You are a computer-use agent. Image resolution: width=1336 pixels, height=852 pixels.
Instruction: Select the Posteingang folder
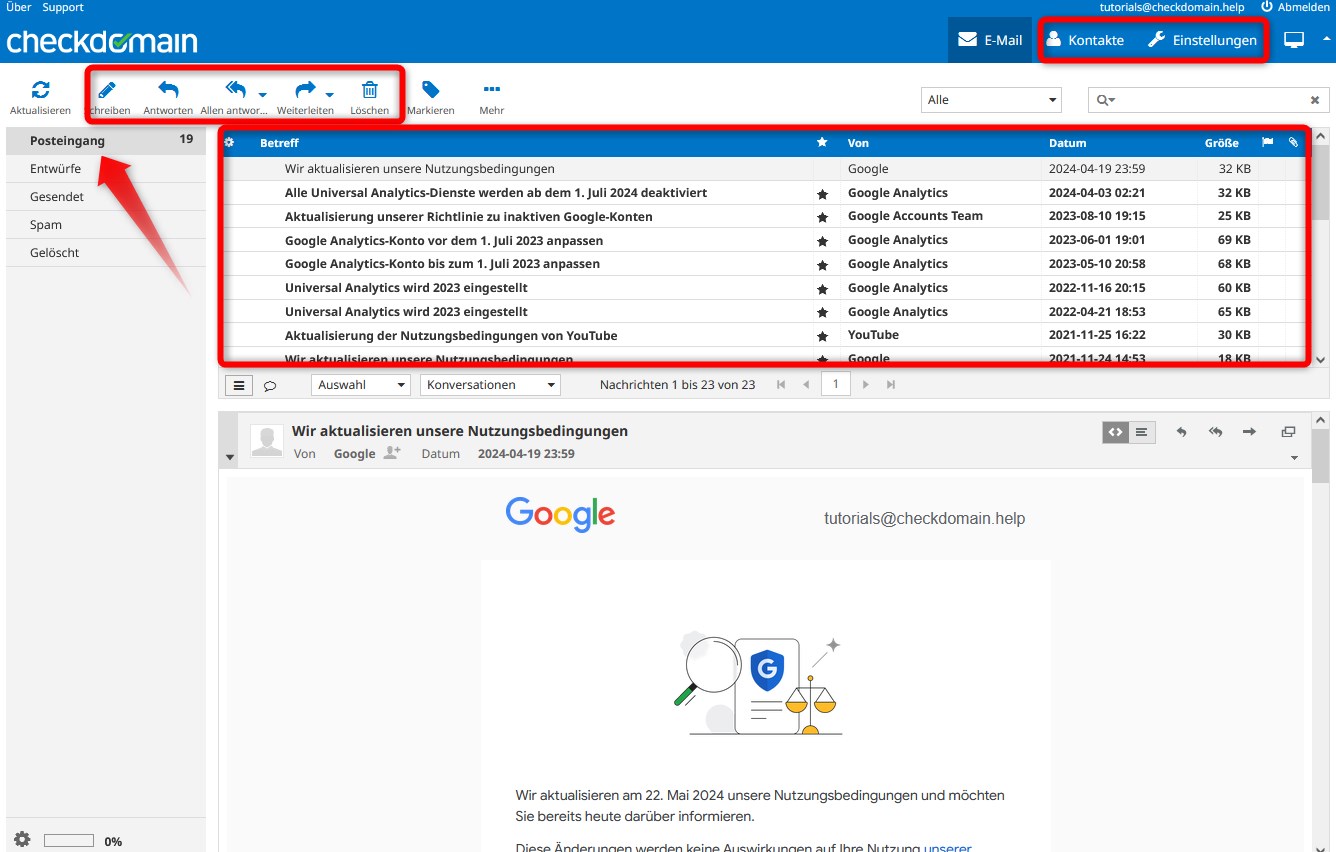106,141
